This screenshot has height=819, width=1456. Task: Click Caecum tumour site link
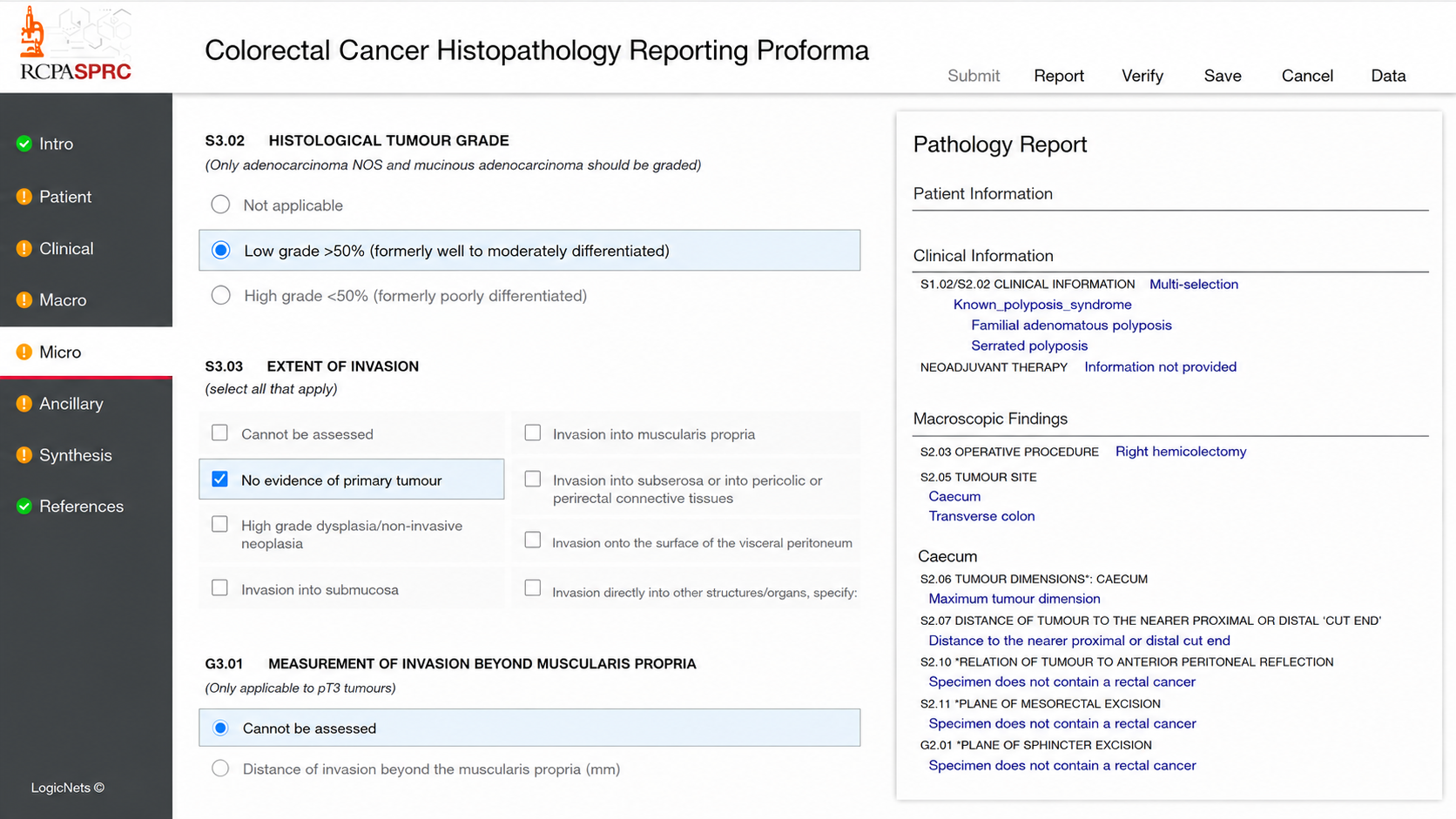pyautogui.click(x=954, y=496)
